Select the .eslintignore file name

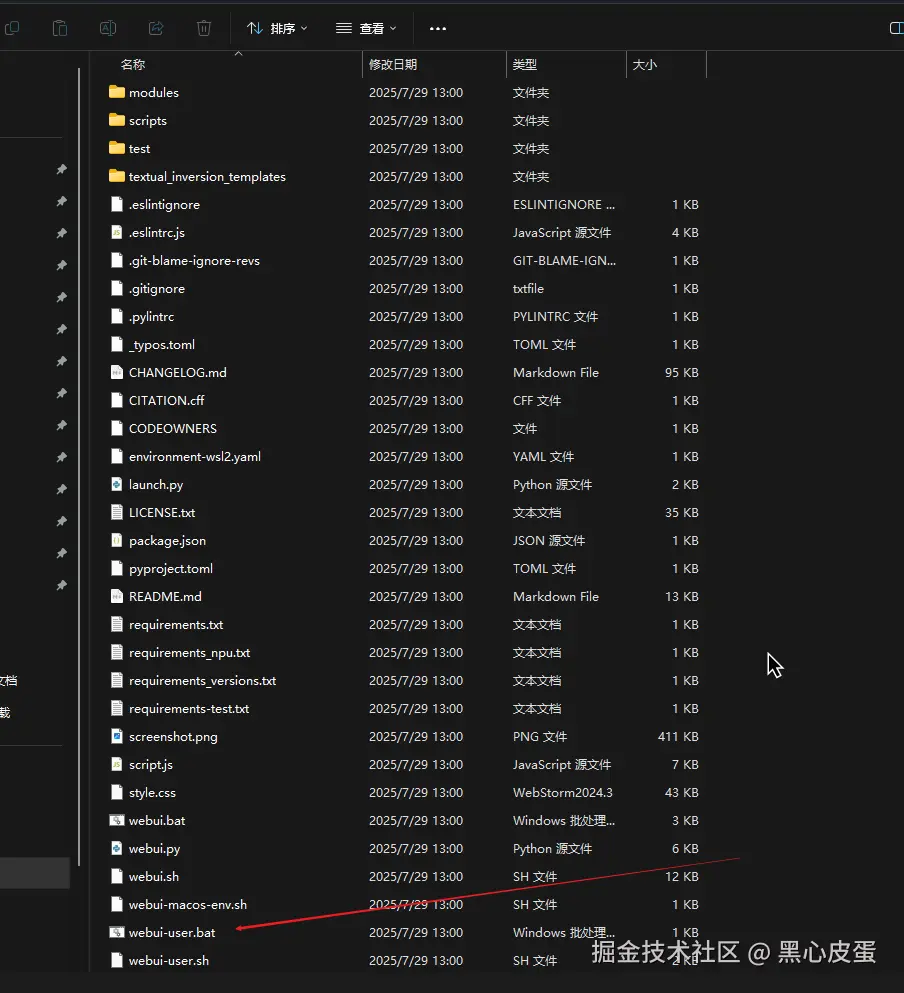(164, 205)
